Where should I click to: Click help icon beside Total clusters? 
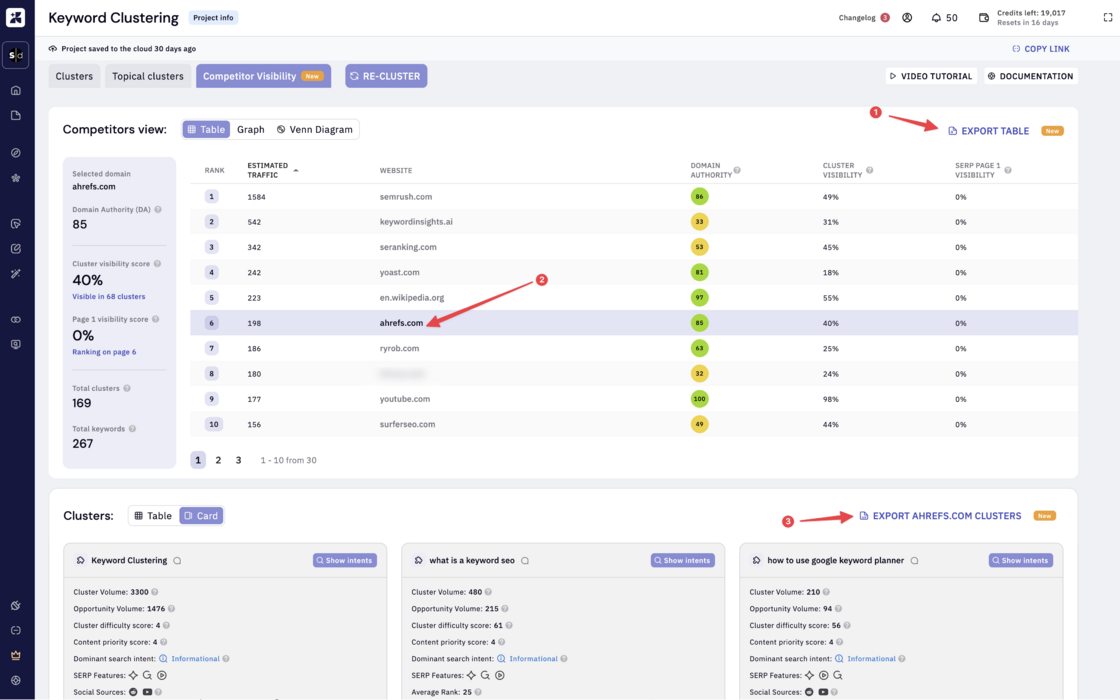[127, 389]
